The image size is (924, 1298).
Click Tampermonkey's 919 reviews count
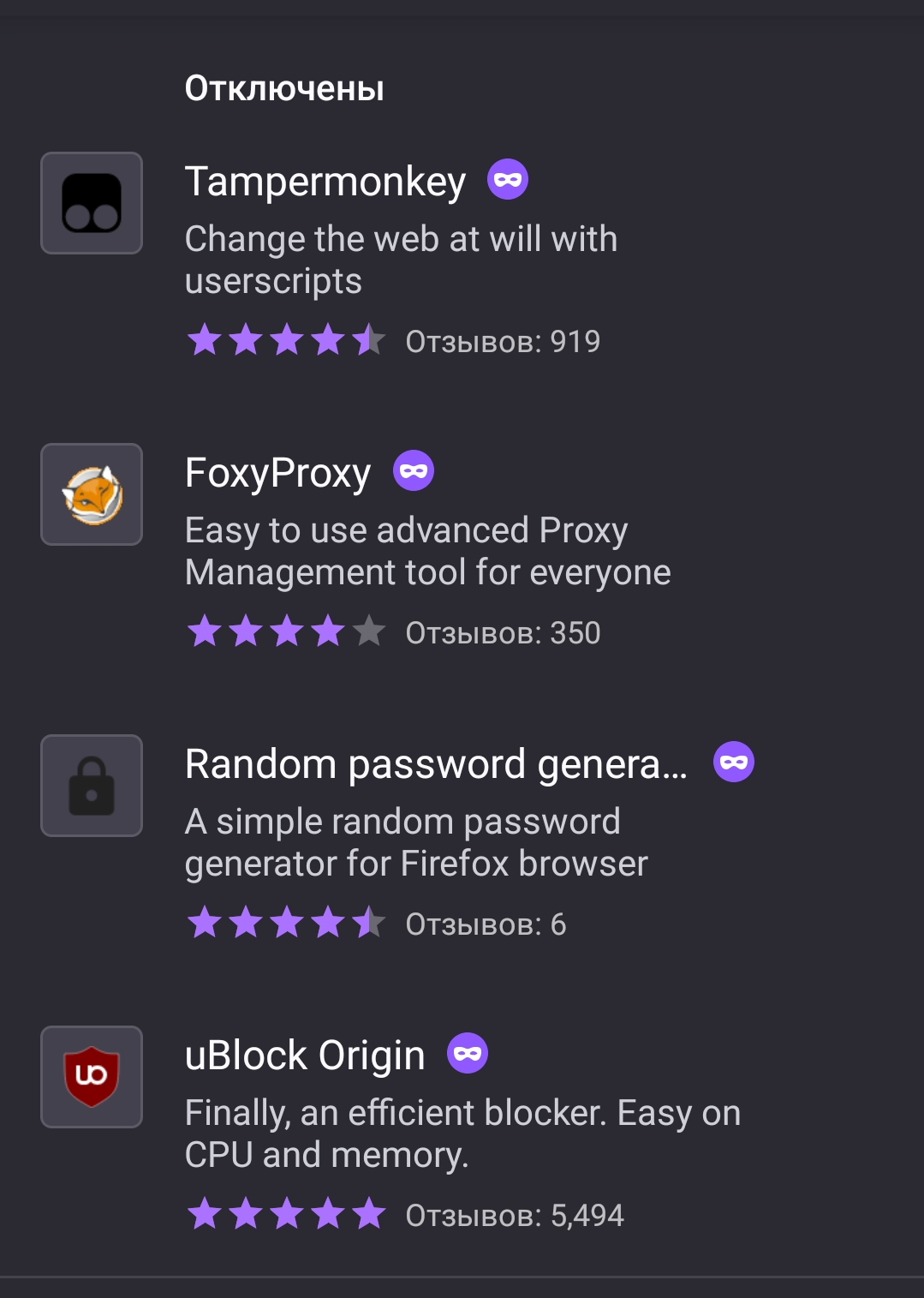tap(503, 342)
